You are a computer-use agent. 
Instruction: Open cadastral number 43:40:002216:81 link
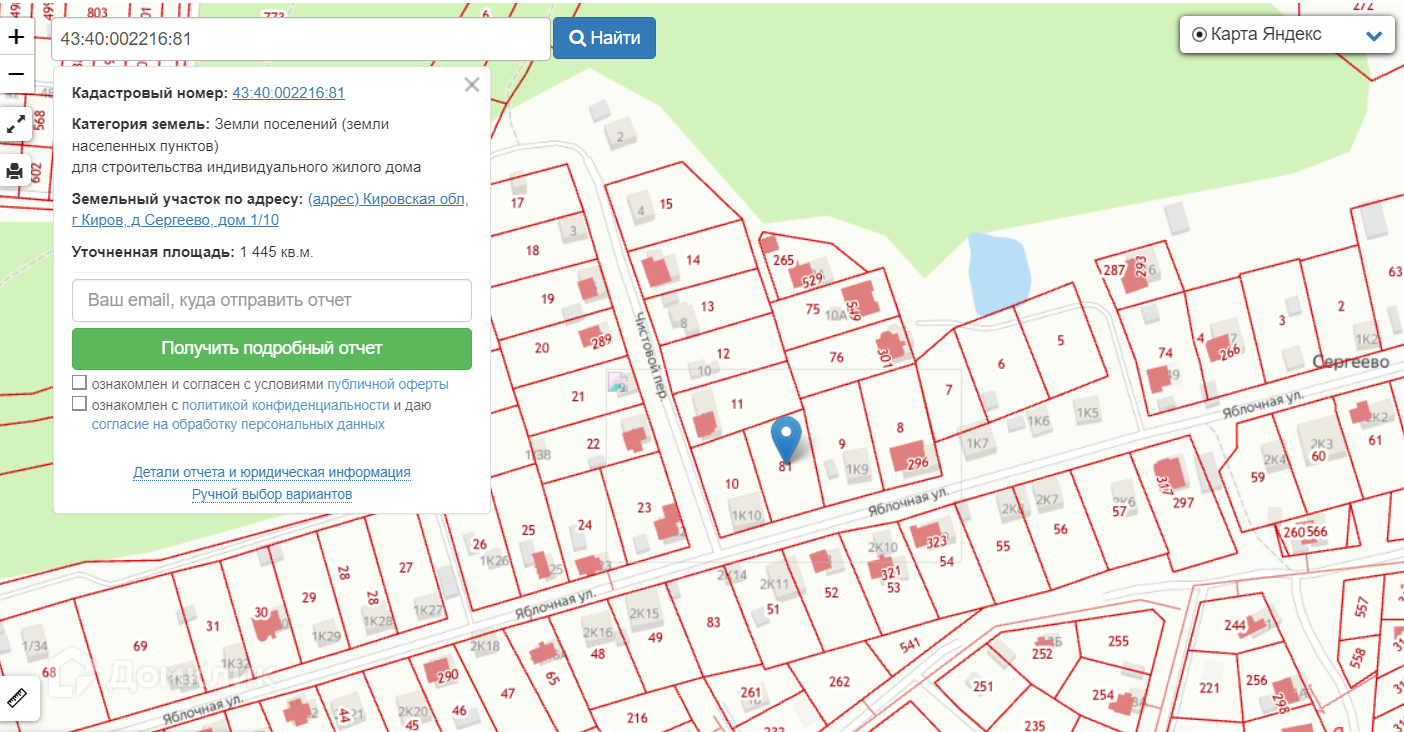288,93
